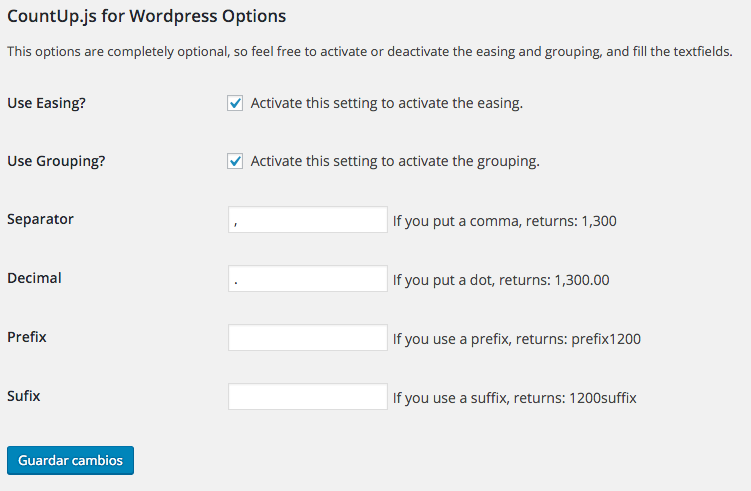This screenshot has height=491, width=751.
Task: Click the 'Decimal' field label
Action: (34, 278)
